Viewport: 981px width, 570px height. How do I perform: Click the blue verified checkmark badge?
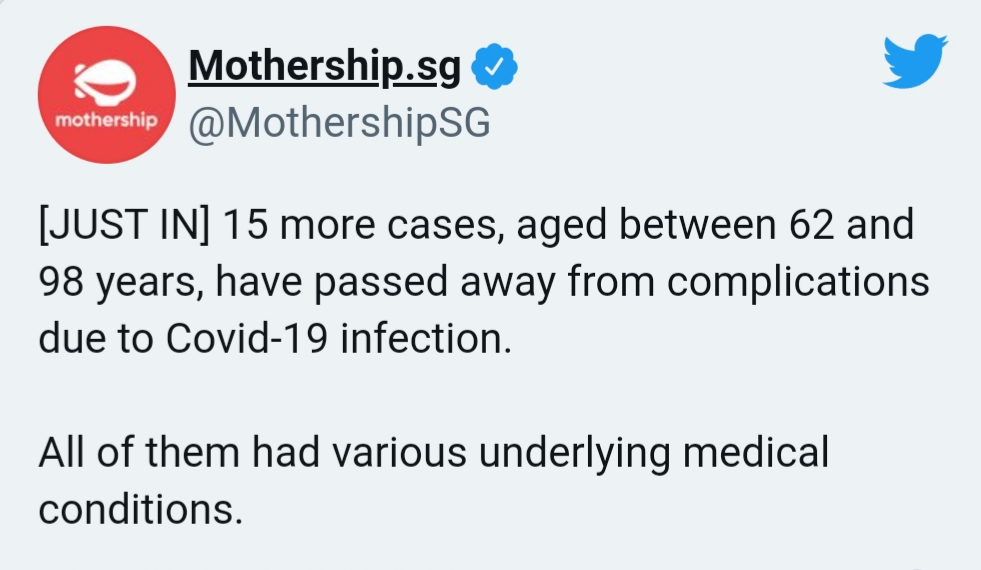click(x=494, y=67)
